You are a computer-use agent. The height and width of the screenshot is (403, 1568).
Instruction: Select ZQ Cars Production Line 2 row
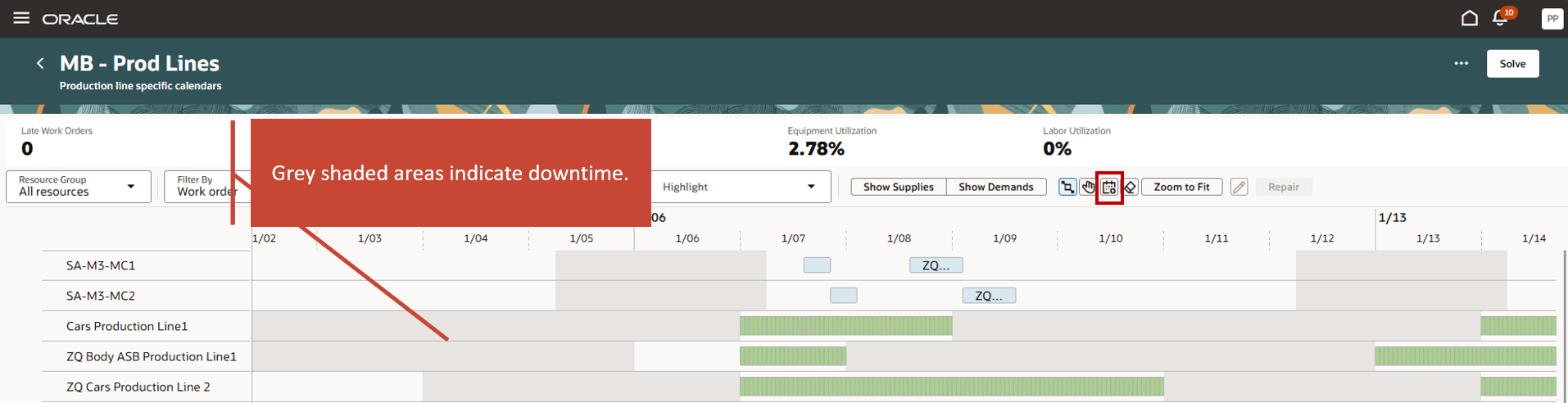click(x=146, y=387)
